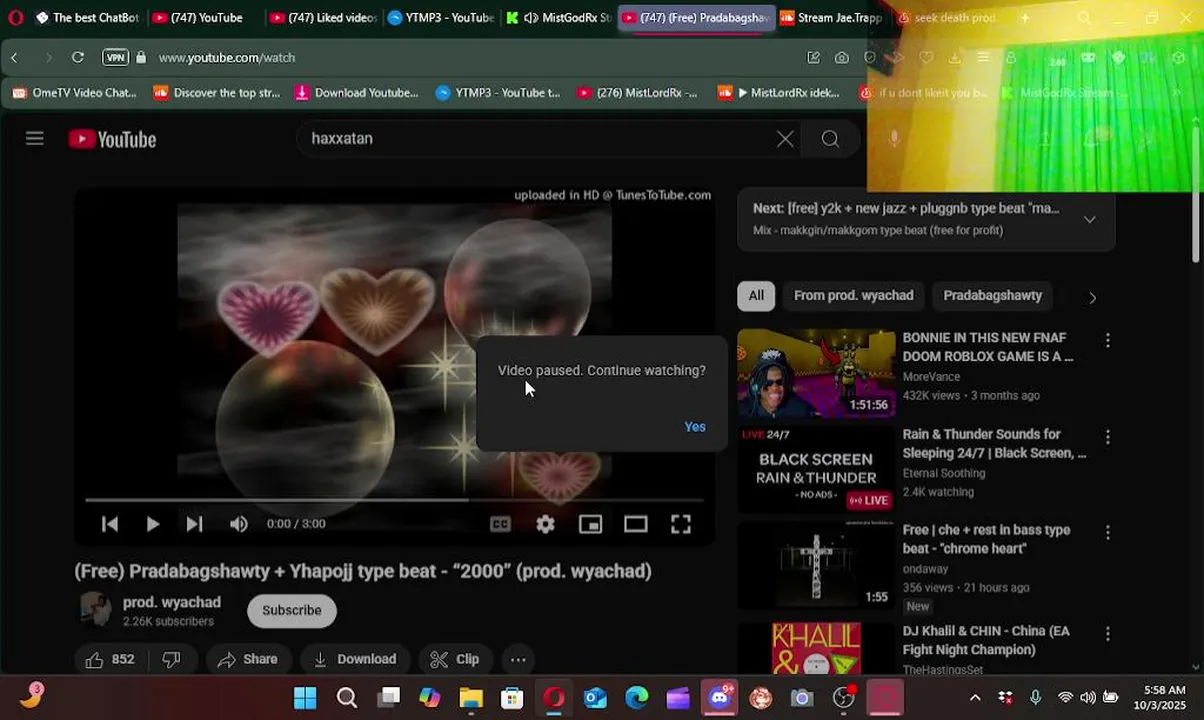Viewport: 1204px width, 720px height.
Task: Open the YouTube guide hamburger menu
Action: (35, 139)
